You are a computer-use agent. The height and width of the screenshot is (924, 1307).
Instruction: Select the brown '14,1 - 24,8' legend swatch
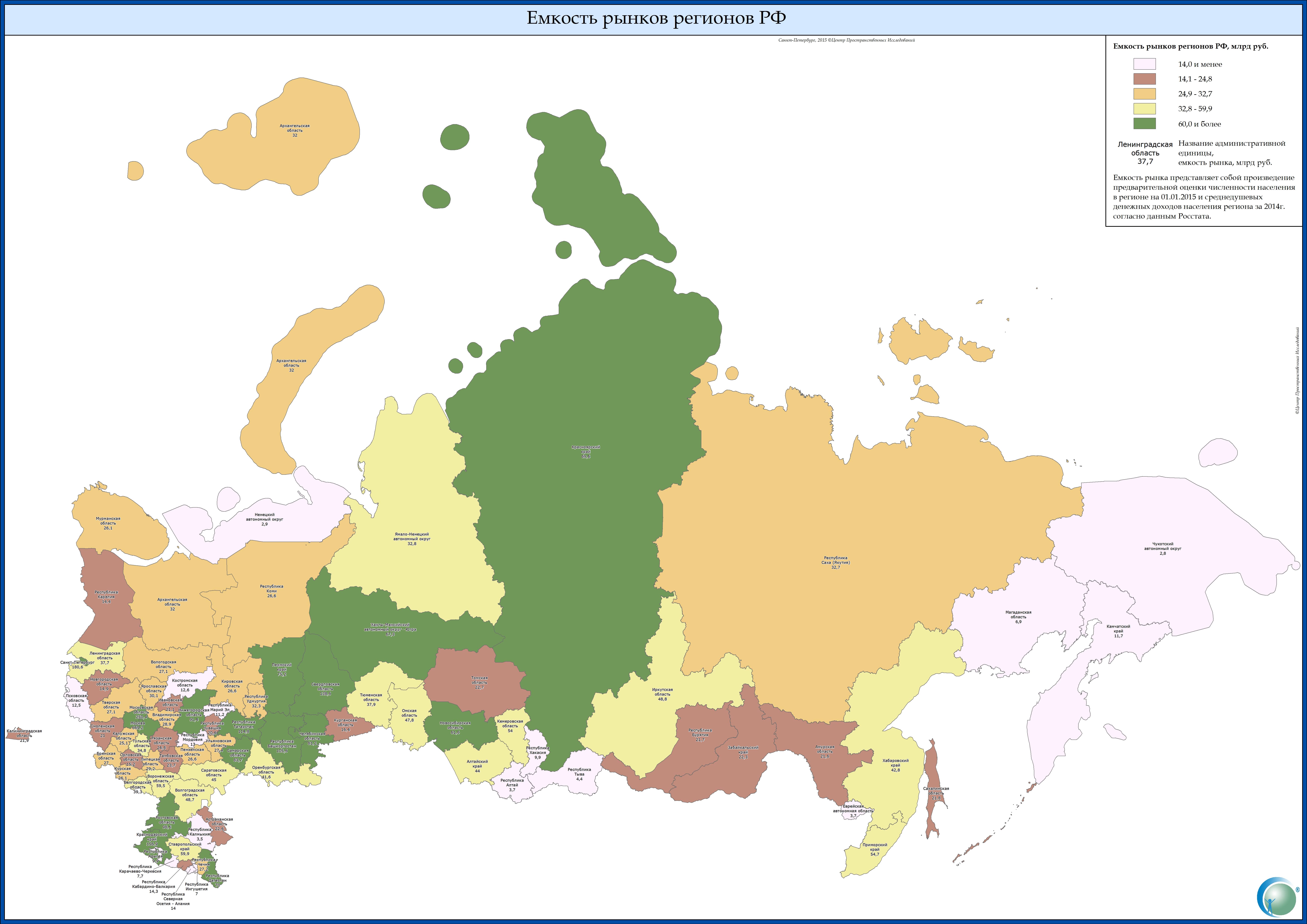click(x=1144, y=79)
